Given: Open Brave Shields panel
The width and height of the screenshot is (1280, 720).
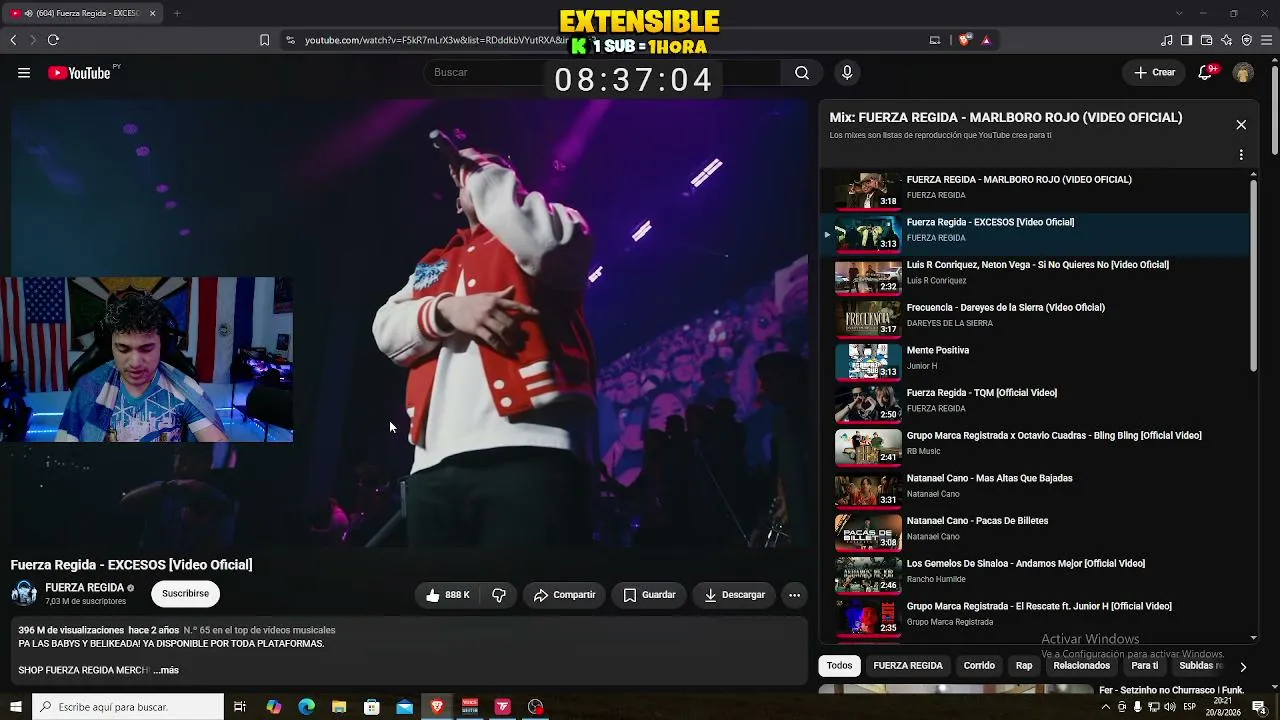Looking at the screenshot, I should 964,40.
